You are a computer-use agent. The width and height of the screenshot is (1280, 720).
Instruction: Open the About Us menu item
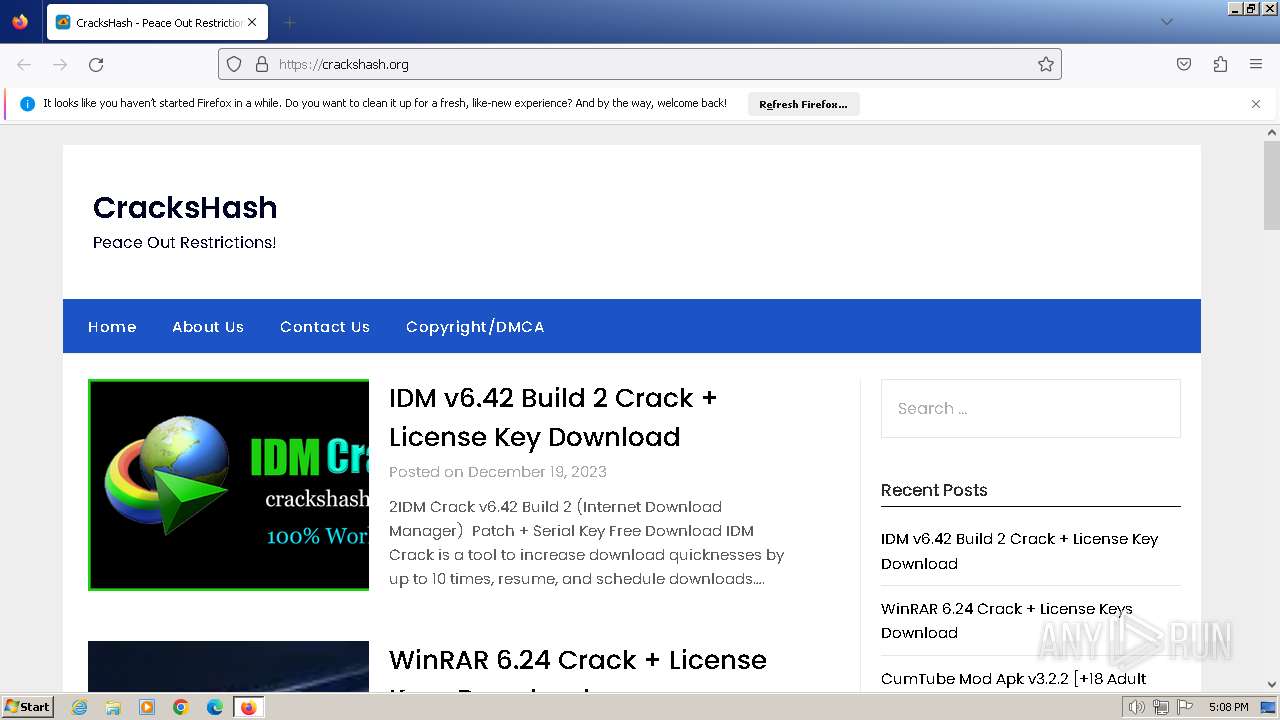208,327
